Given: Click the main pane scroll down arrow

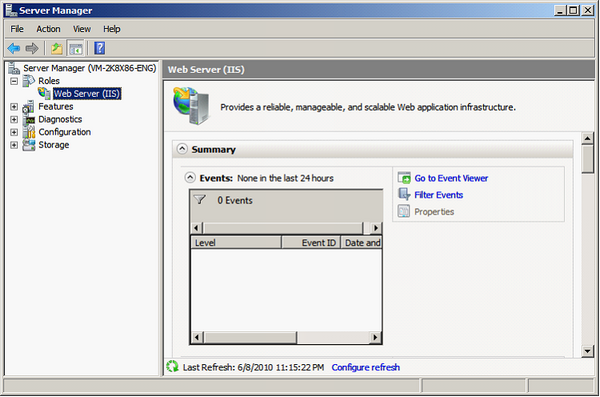Looking at the screenshot, I should [587, 351].
